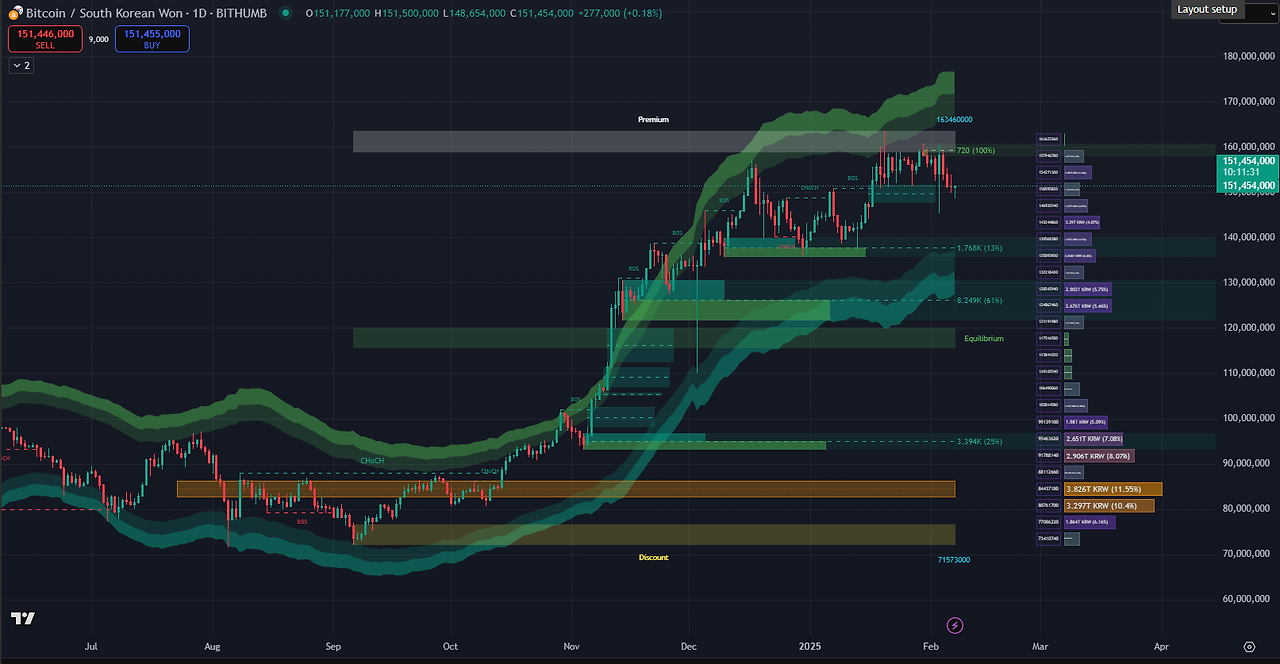Select the 2.906T KRW (8.07%) volume bar
The width and height of the screenshot is (1280, 664).
[x=1099, y=456]
